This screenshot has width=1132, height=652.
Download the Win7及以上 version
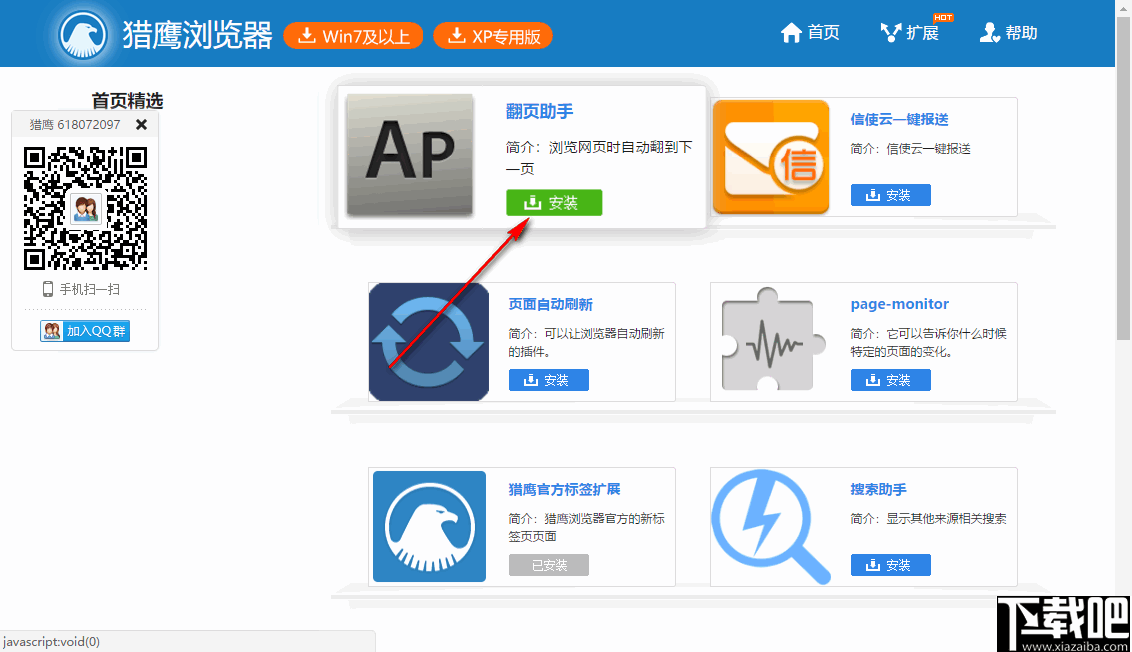[x=353, y=35]
